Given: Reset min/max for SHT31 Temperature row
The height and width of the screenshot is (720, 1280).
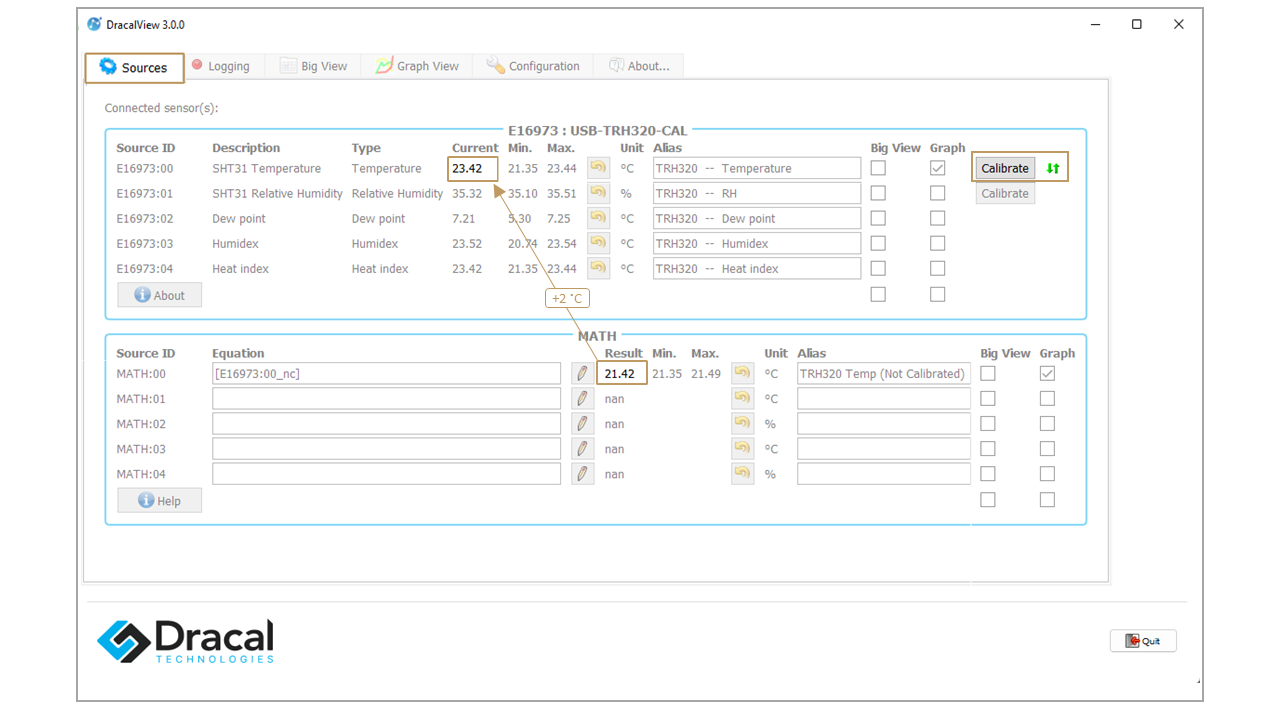Looking at the screenshot, I should tap(598, 168).
